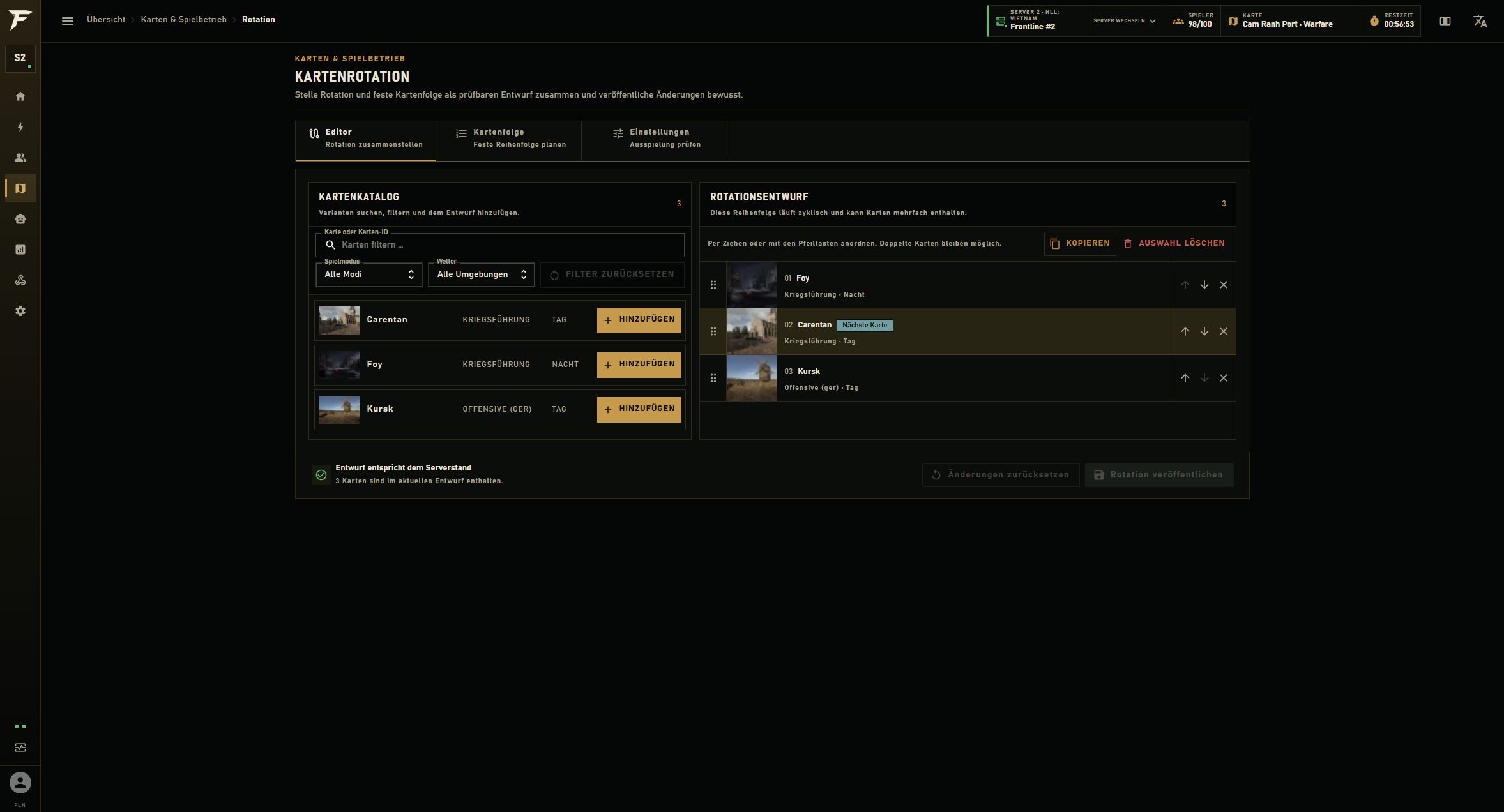The image size is (1504, 812).
Task: Focus the Karten filtern search field
Action: (x=499, y=245)
